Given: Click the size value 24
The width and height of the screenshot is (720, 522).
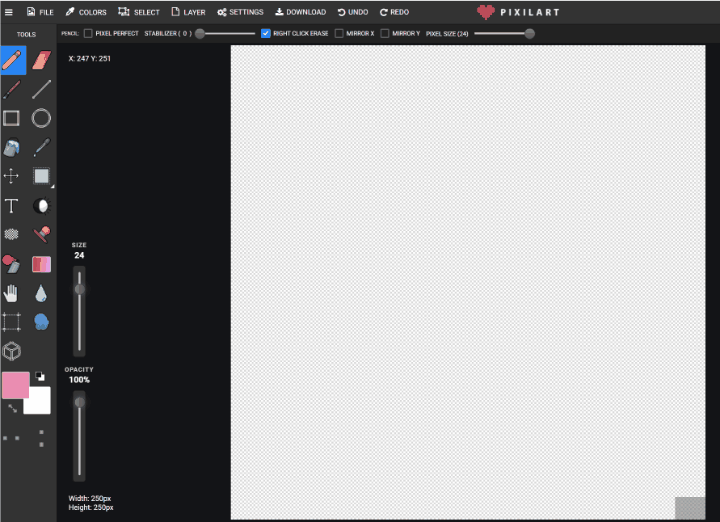Looking at the screenshot, I should 79,255.
